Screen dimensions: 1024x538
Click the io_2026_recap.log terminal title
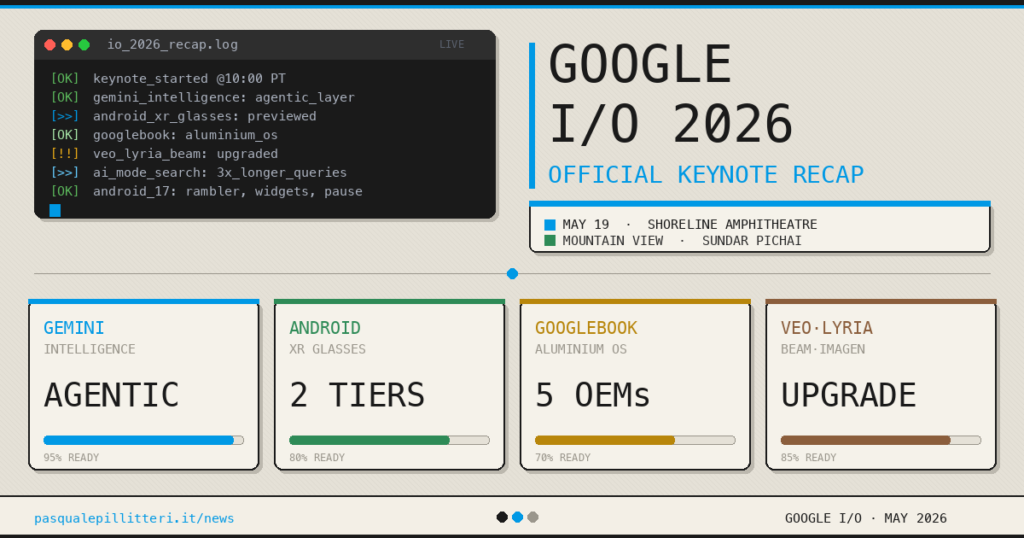tap(172, 44)
